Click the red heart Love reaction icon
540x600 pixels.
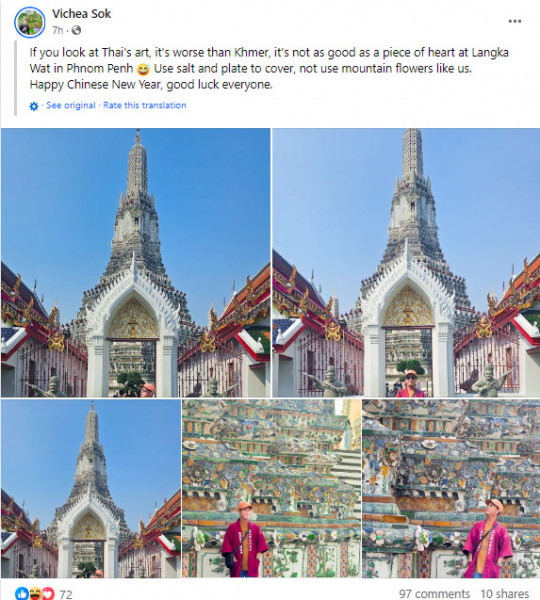[48, 594]
